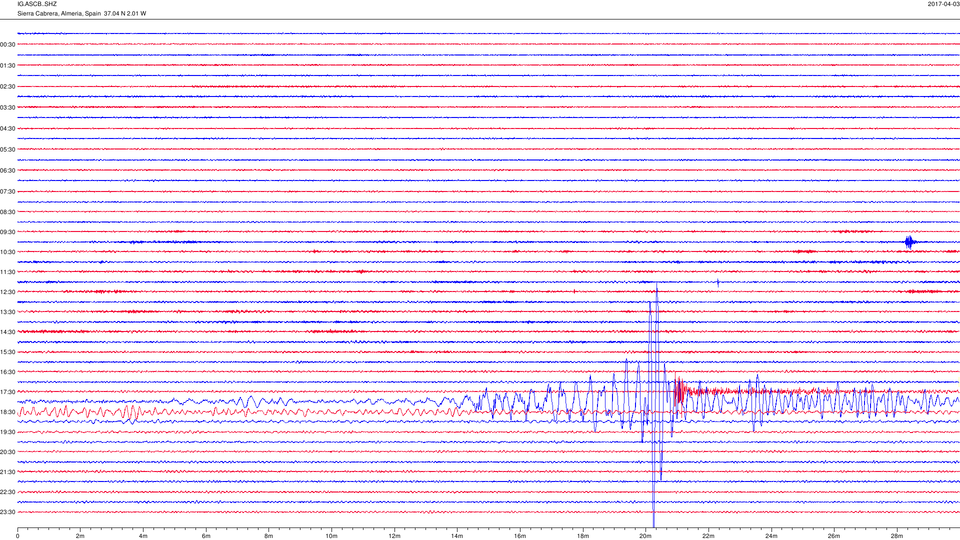This screenshot has width=960, height=540.
Task: Select the 17:30 time label
Action: (x=7, y=392)
